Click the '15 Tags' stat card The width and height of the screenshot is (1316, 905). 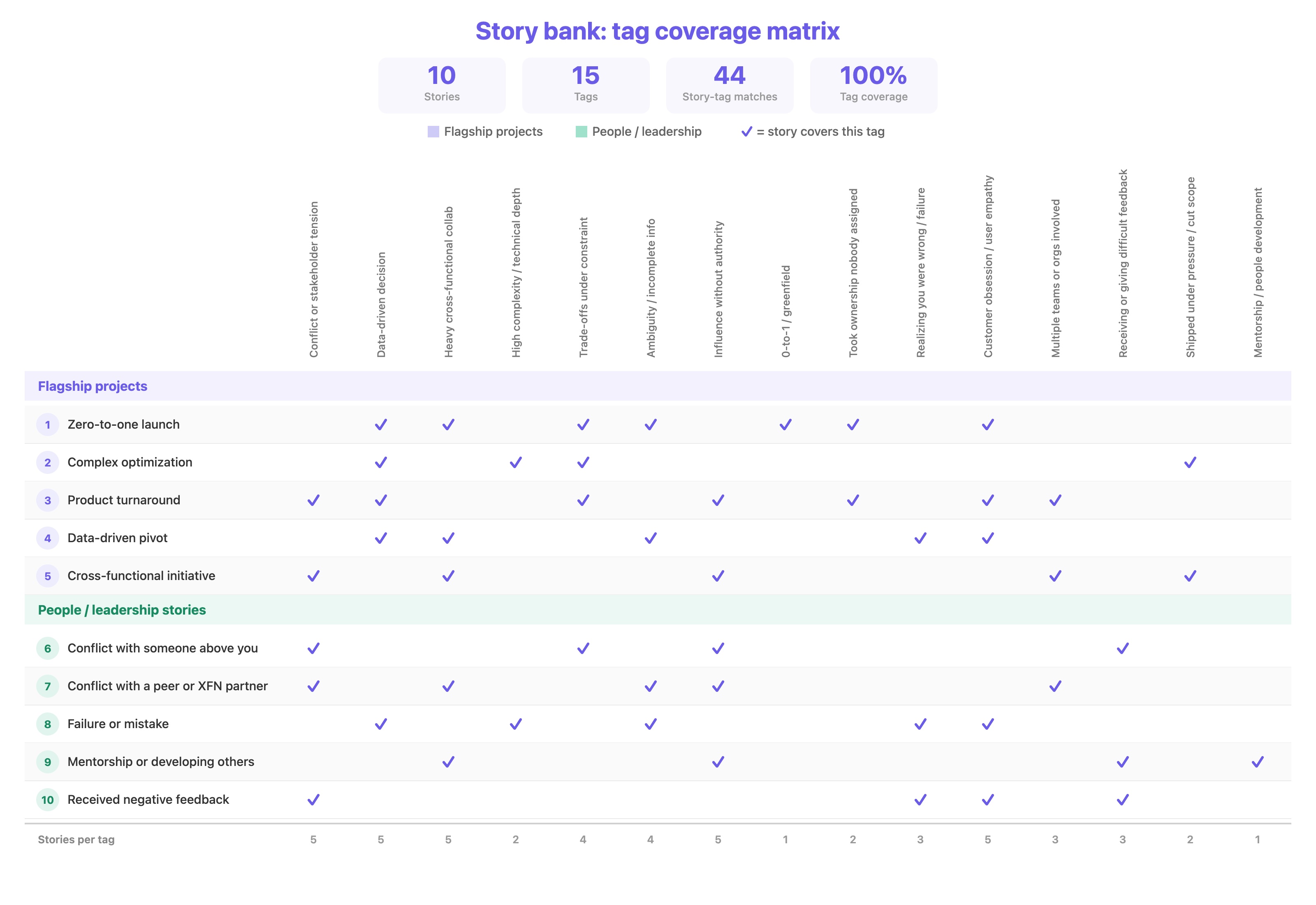coord(586,85)
